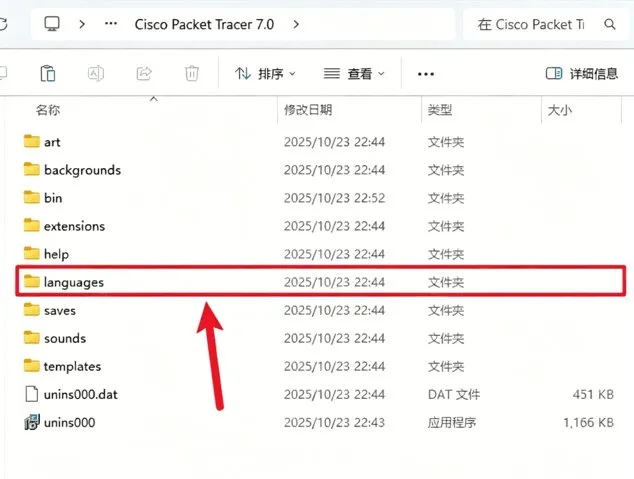Click the modified date of art folder
The image size is (634, 479).
[334, 142]
